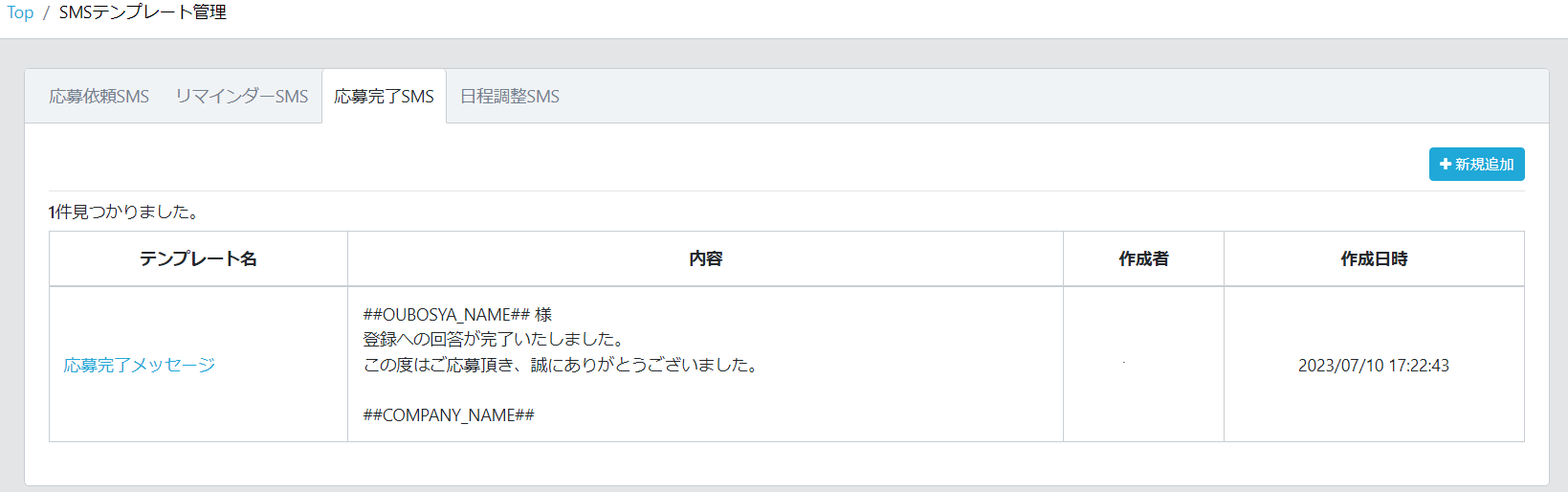
Task: Click the 作成日時 column header
Action: pos(1374,258)
